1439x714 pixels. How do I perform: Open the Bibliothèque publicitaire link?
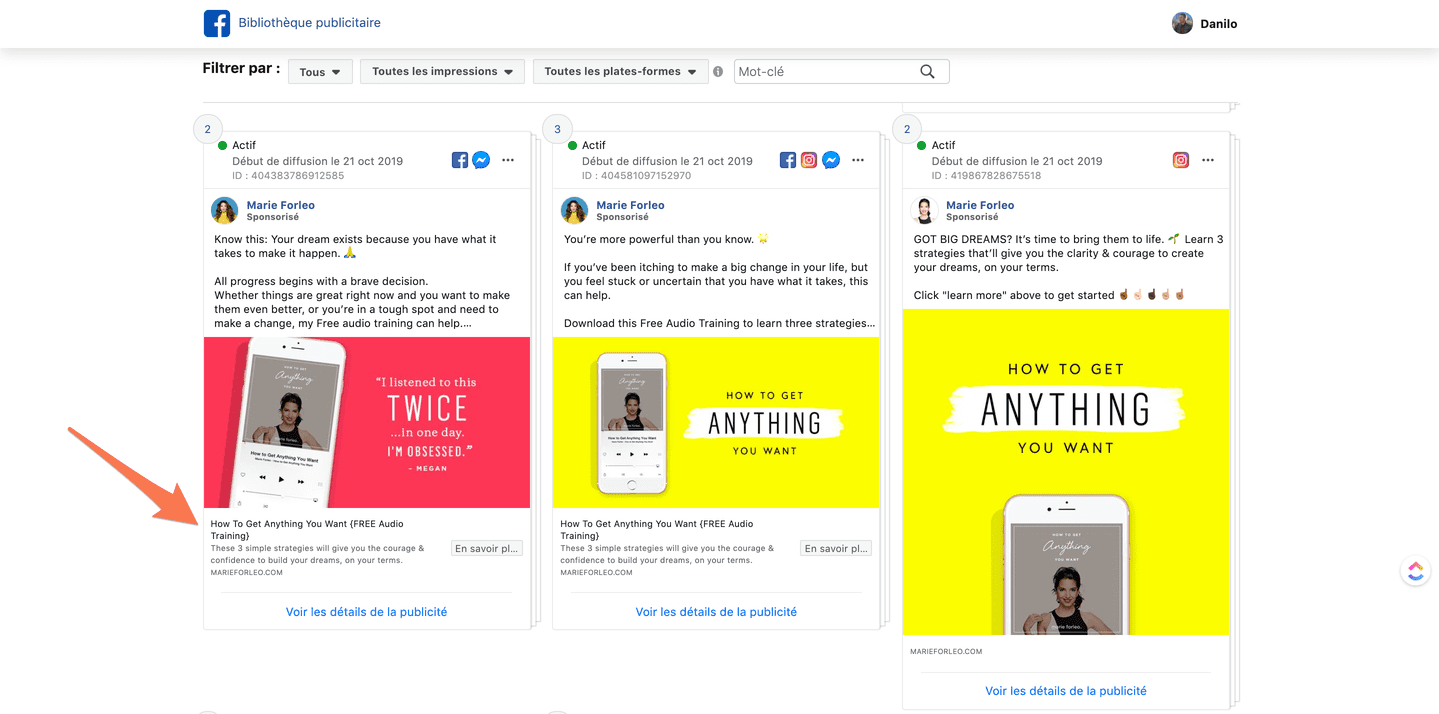tap(309, 23)
